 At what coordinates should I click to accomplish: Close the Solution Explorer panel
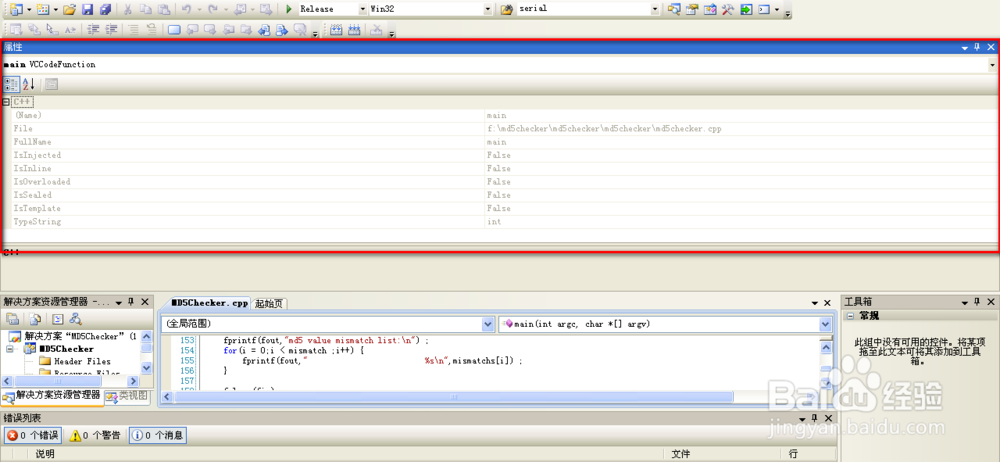point(145,301)
